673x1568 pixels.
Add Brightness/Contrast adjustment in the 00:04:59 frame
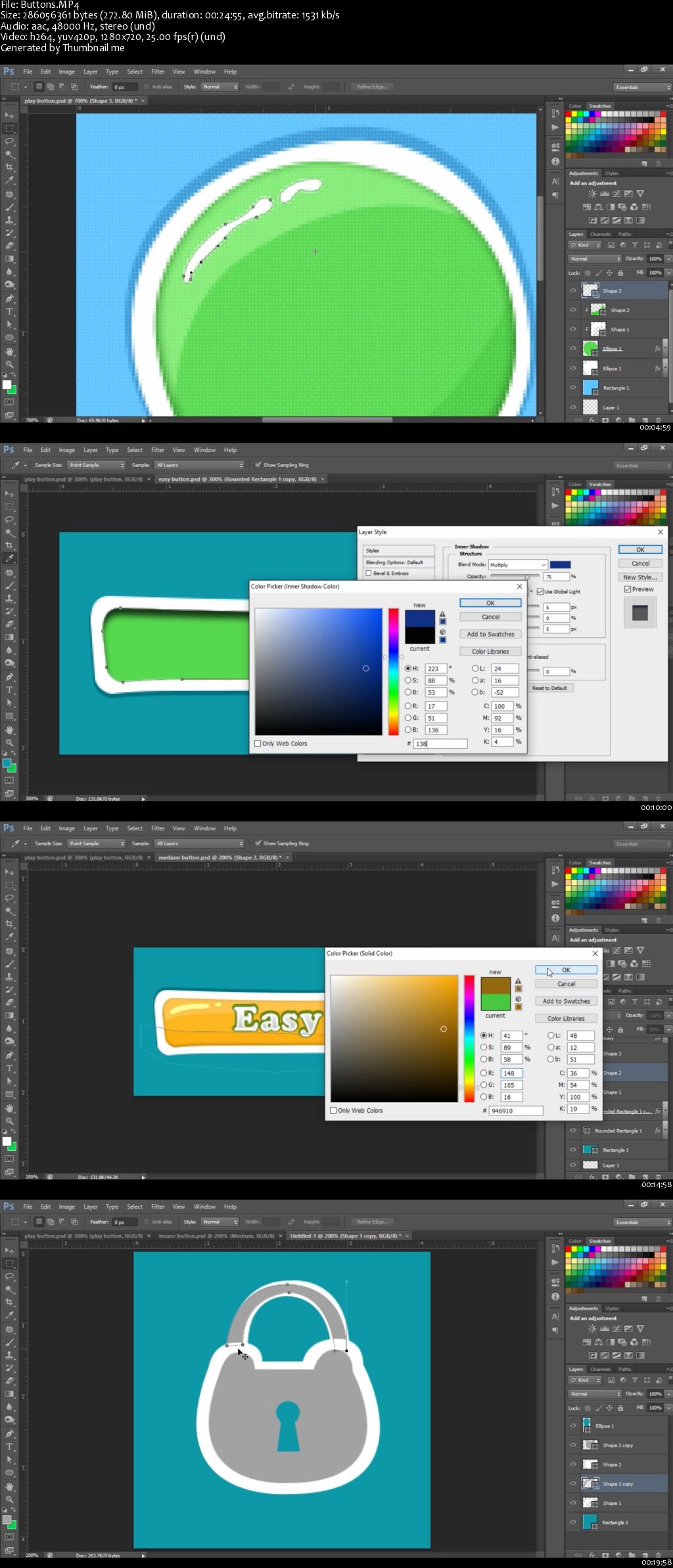point(592,194)
